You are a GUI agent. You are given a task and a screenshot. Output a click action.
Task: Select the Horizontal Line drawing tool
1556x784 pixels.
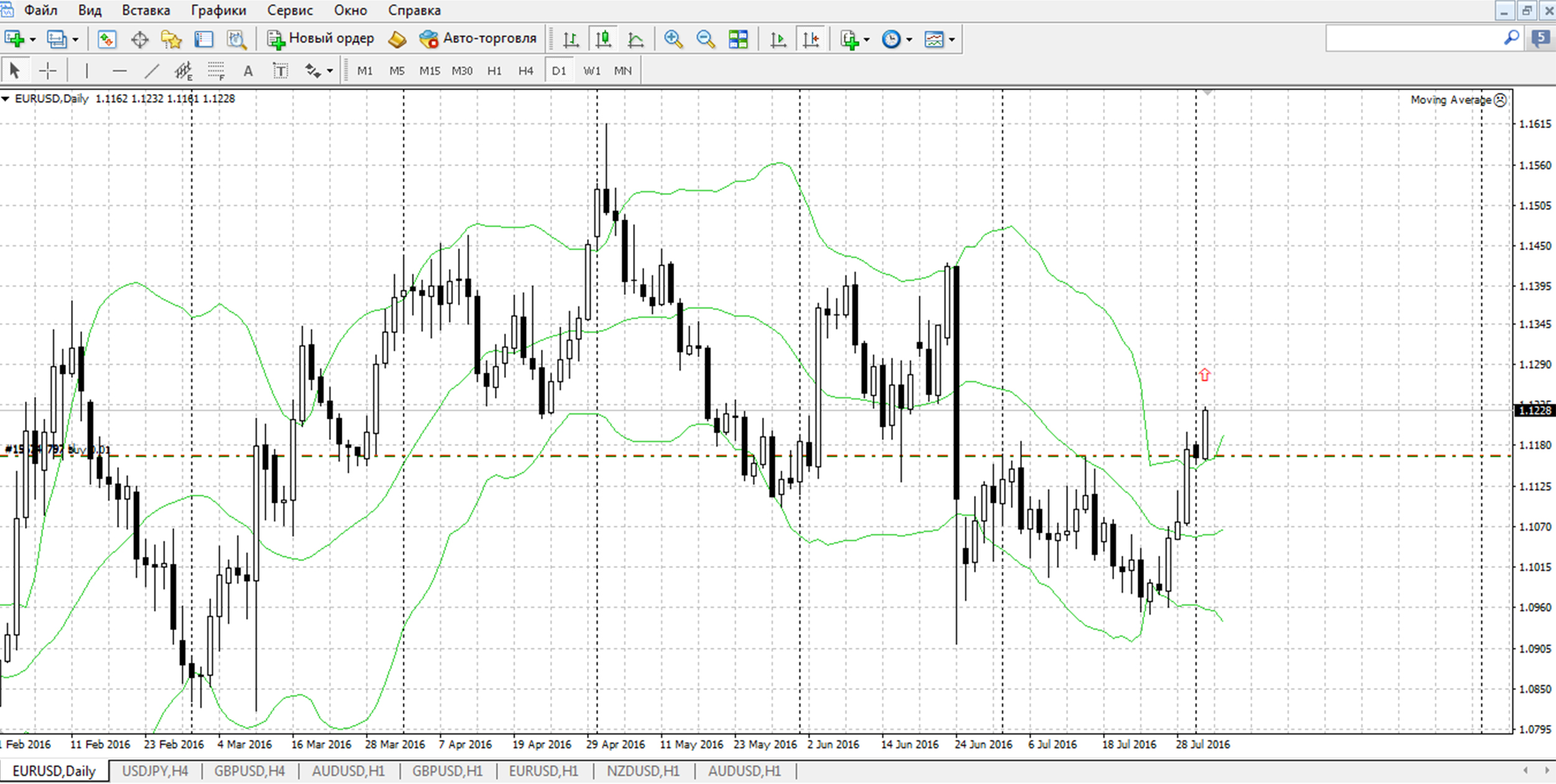(120, 71)
